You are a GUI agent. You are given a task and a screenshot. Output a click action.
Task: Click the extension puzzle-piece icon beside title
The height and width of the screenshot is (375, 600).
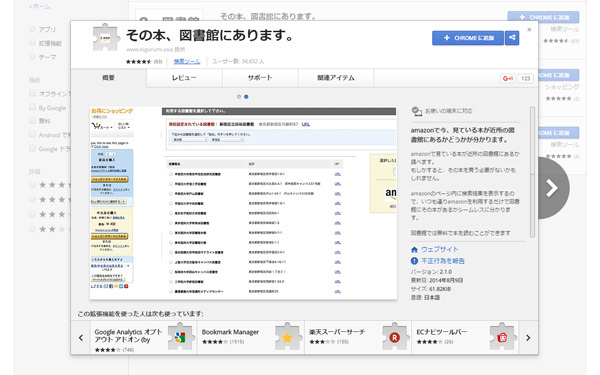coord(106,38)
